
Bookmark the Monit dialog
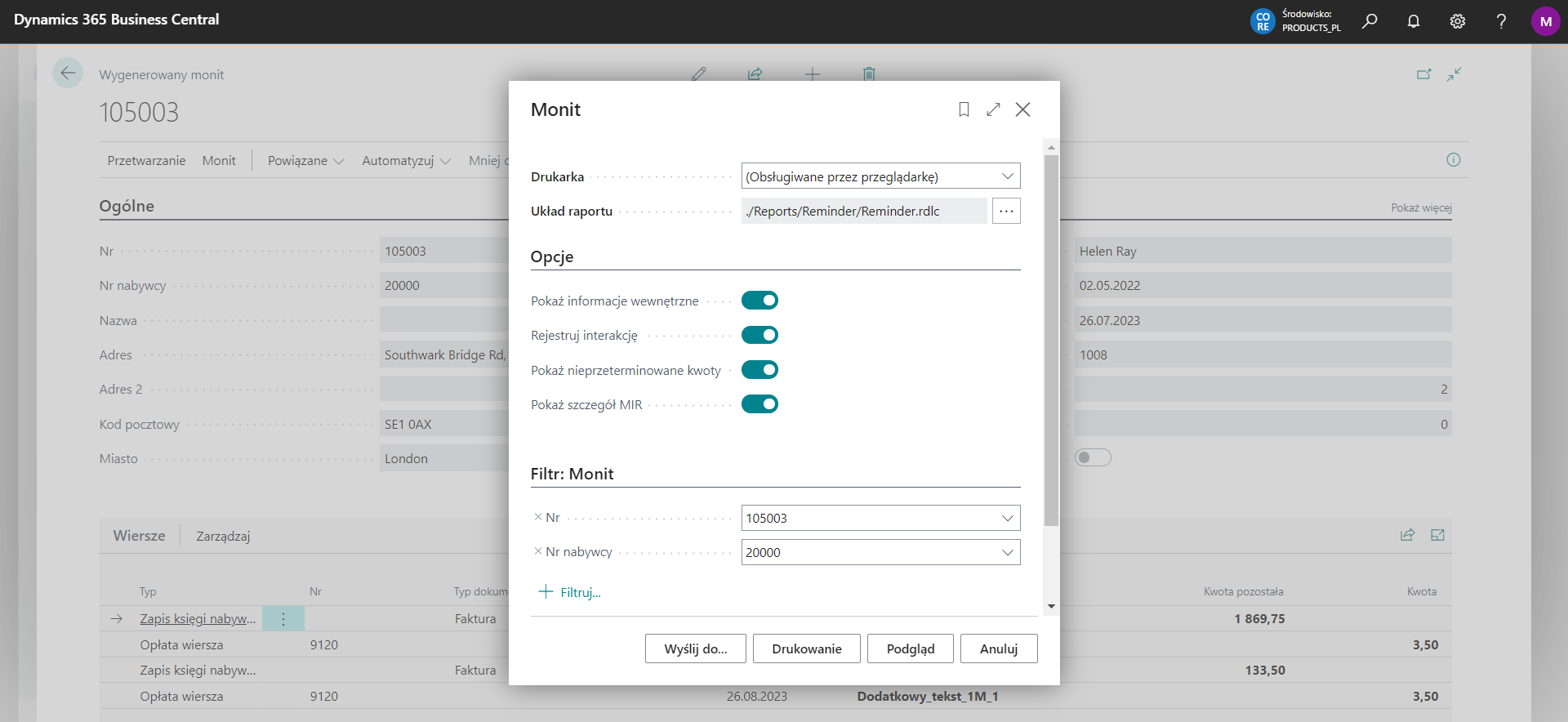pyautogui.click(x=964, y=109)
